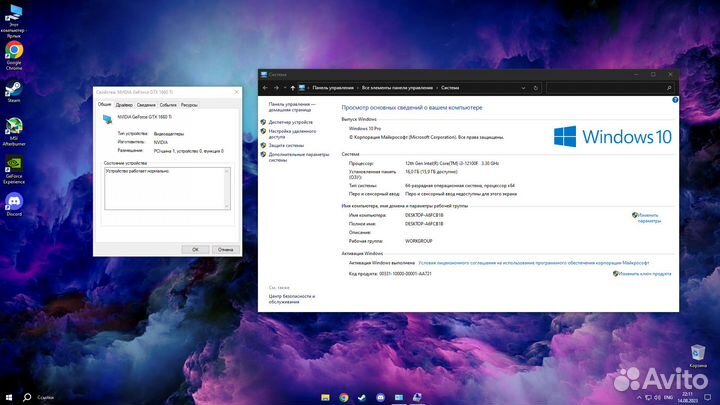Open Дополнительные параметры системы link
Viewport: 720px width, 405px height.
point(299,158)
